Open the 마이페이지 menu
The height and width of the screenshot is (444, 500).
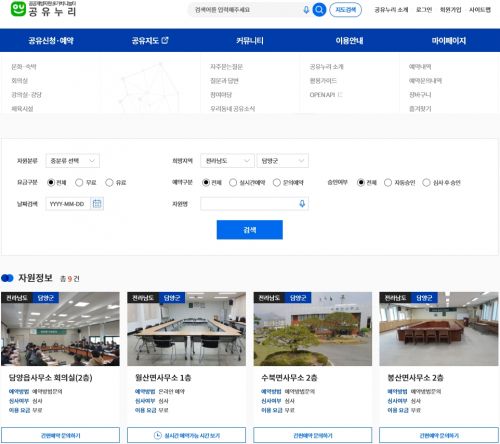[449, 41]
